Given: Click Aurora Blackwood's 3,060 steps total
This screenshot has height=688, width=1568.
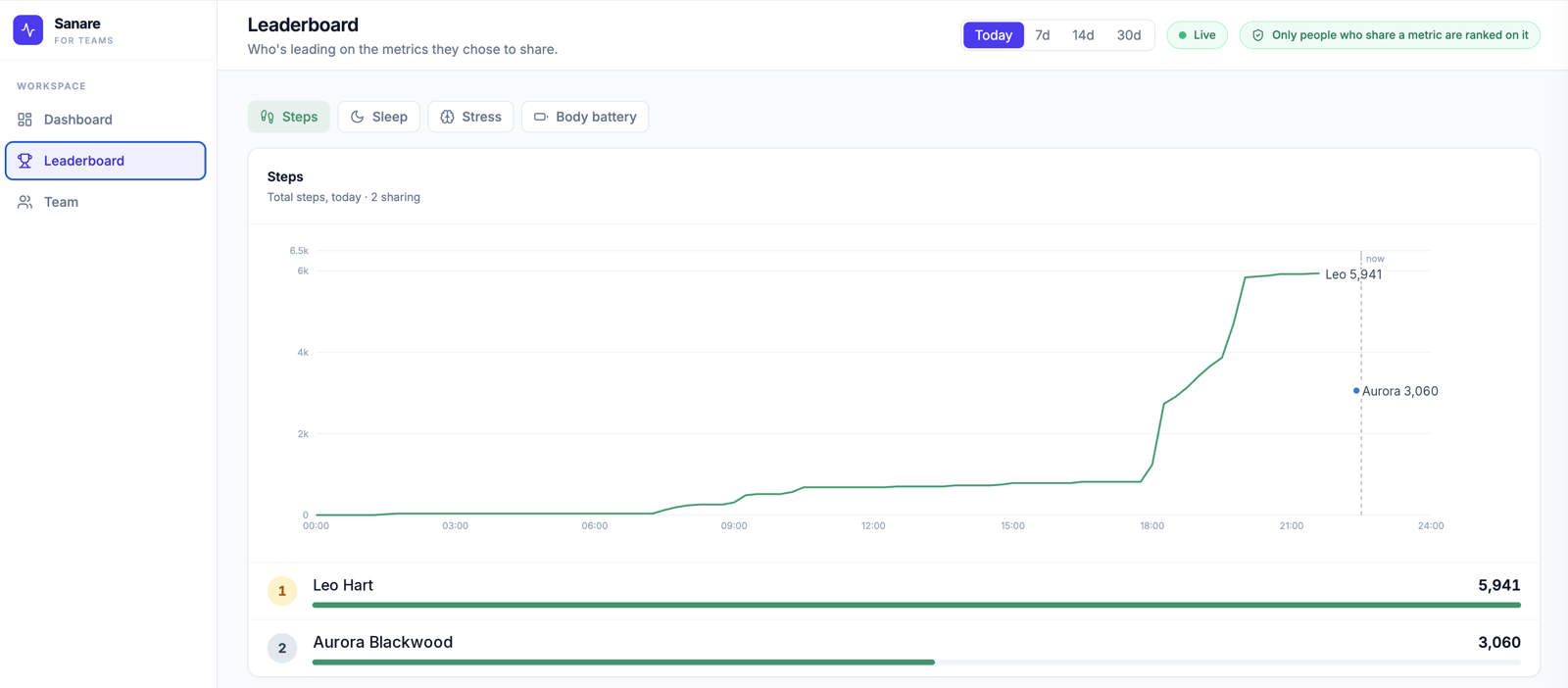Looking at the screenshot, I should (1499, 643).
